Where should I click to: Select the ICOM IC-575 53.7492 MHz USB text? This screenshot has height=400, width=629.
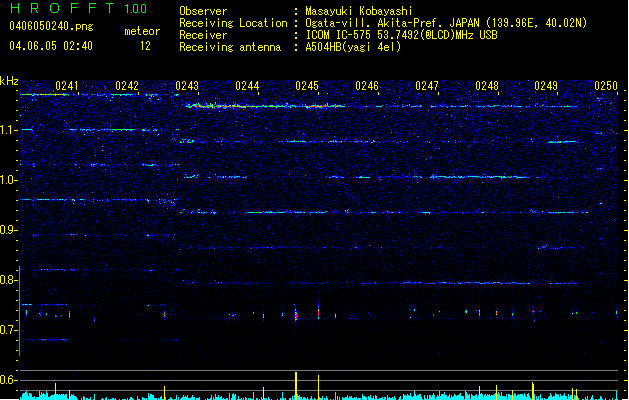pyautogui.click(x=401, y=35)
